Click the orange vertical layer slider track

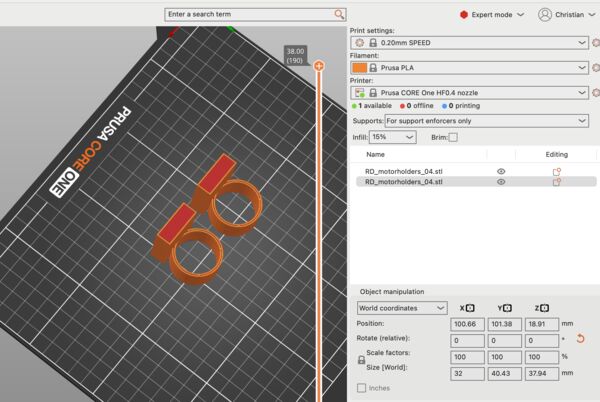(319, 237)
